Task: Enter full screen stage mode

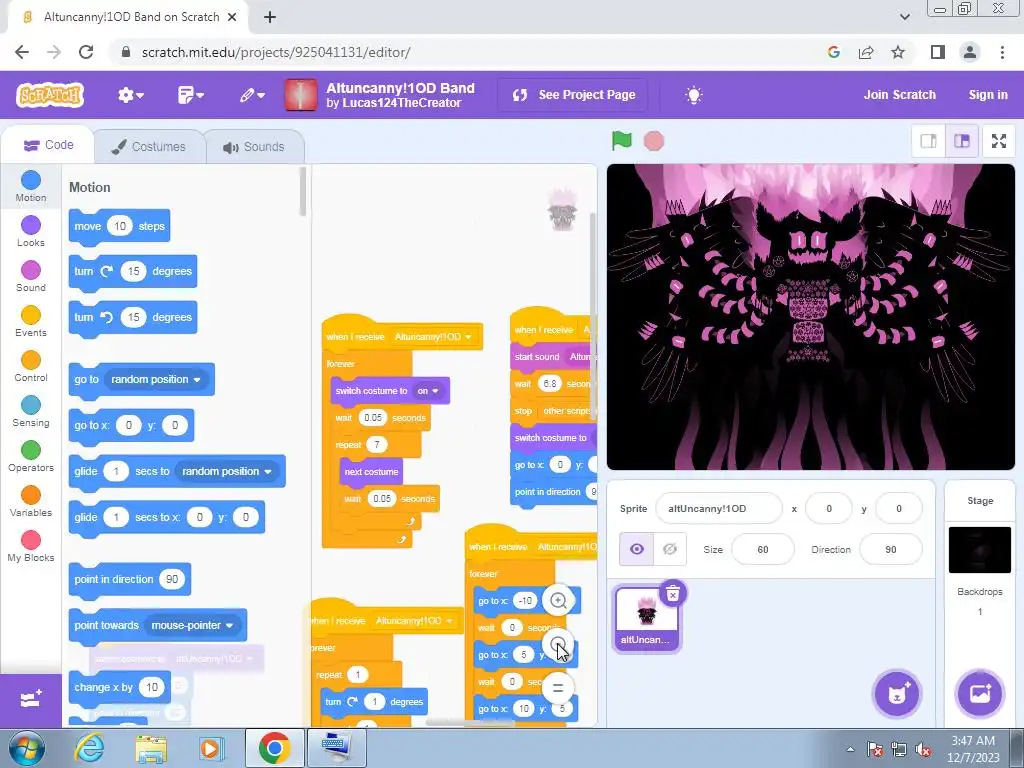Action: tap(999, 141)
